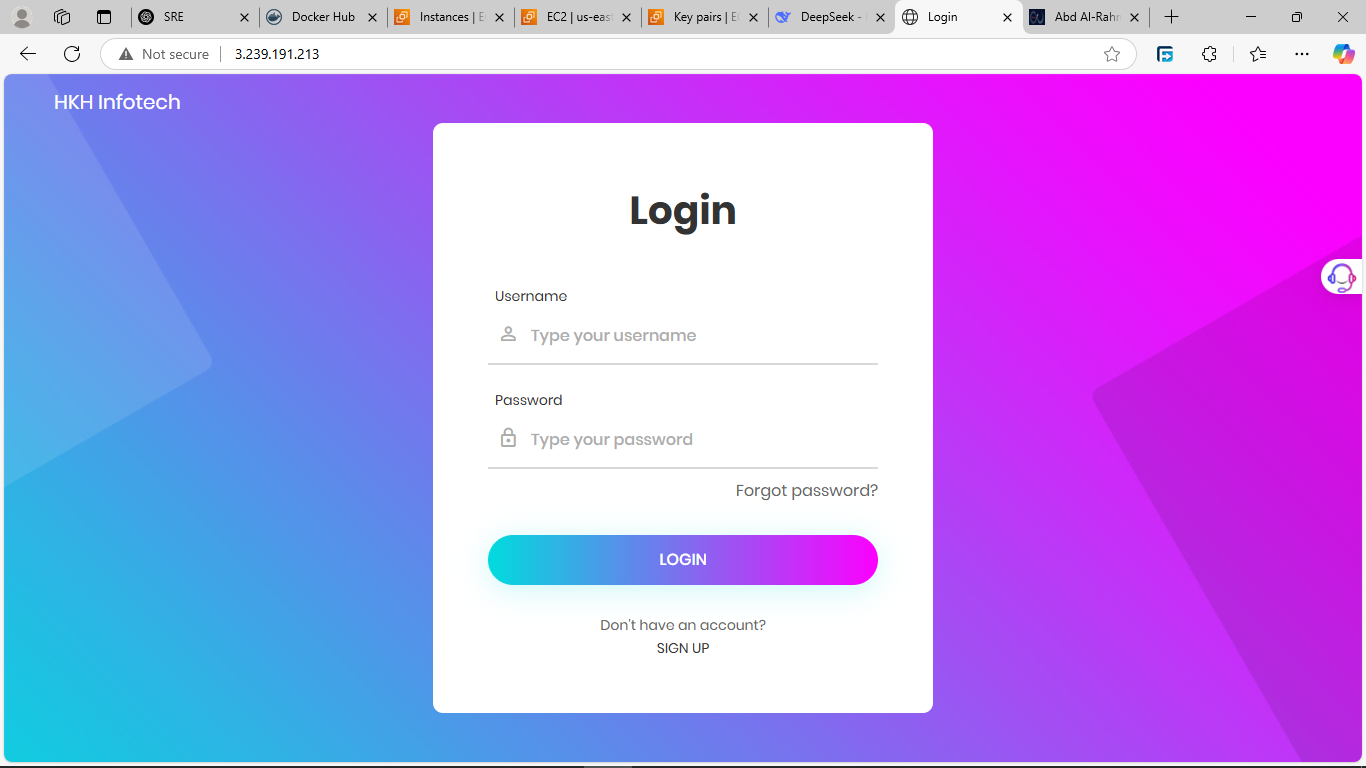Open the Forgot password? link
Viewport: 1366px width, 768px height.
click(807, 490)
